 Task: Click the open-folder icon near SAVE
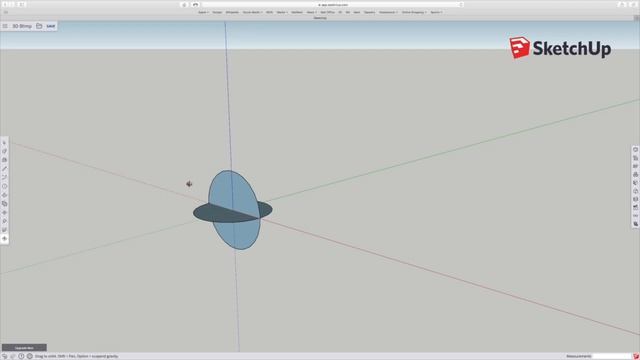tap(39, 26)
